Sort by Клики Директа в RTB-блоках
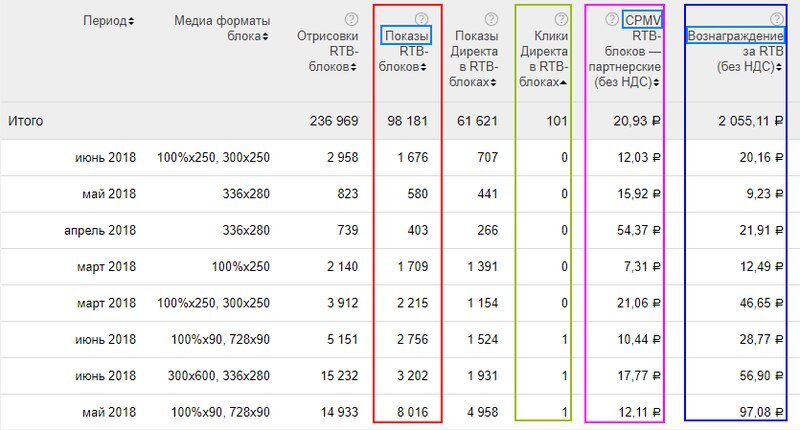 [x=563, y=82]
